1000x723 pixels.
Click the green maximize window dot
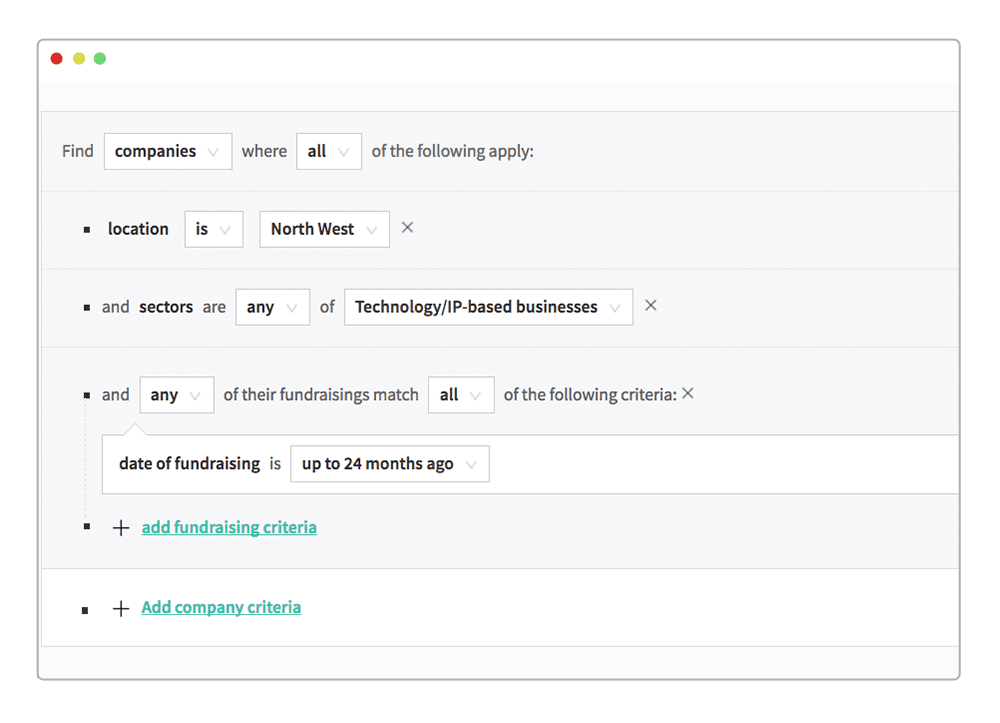[x=100, y=59]
